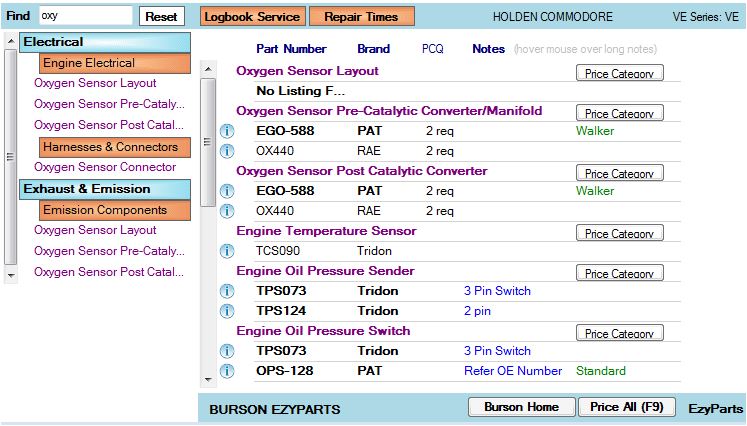
Task: Select part number TCS090
Action: pyautogui.click(x=278, y=251)
